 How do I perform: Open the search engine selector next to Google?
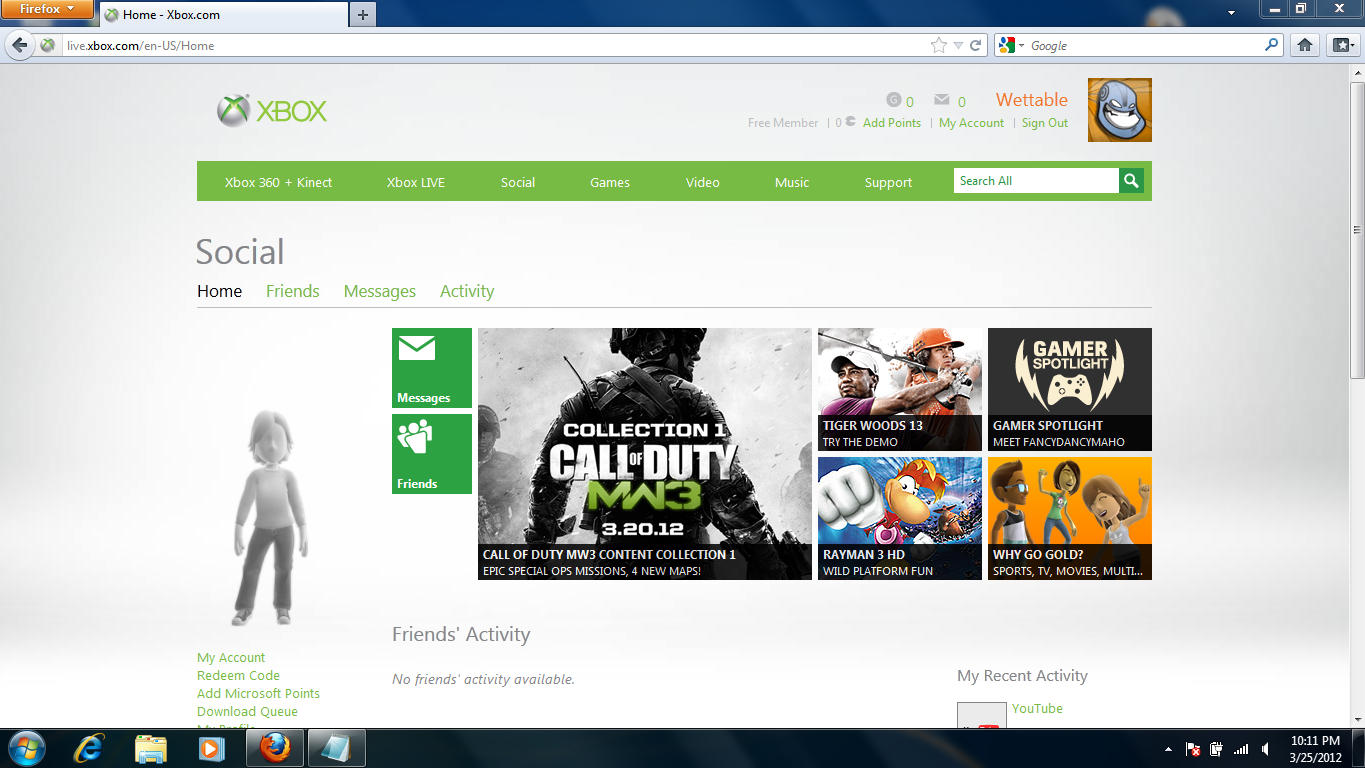pyautogui.click(x=1011, y=45)
